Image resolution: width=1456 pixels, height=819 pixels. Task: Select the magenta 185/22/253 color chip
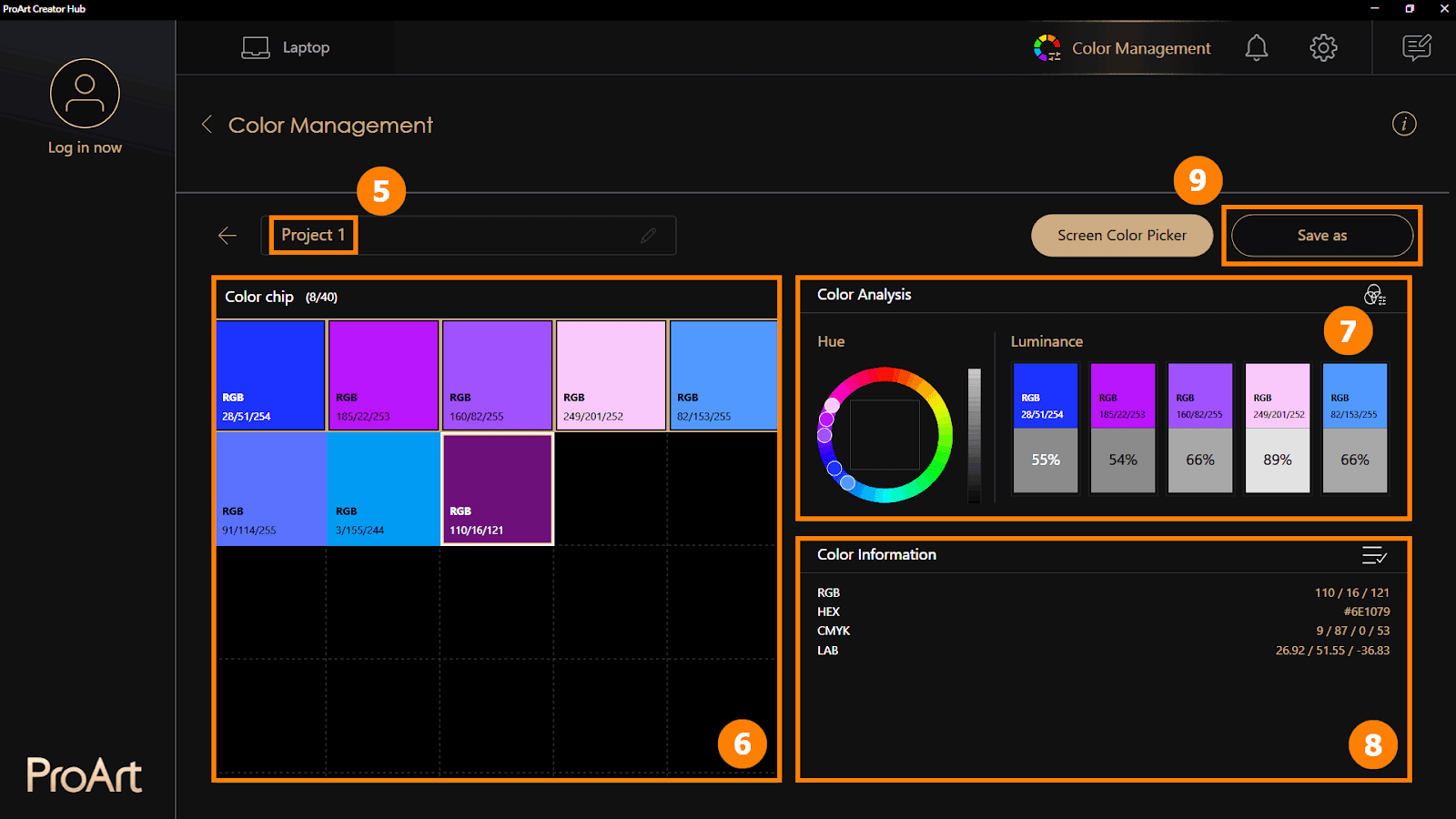point(384,375)
